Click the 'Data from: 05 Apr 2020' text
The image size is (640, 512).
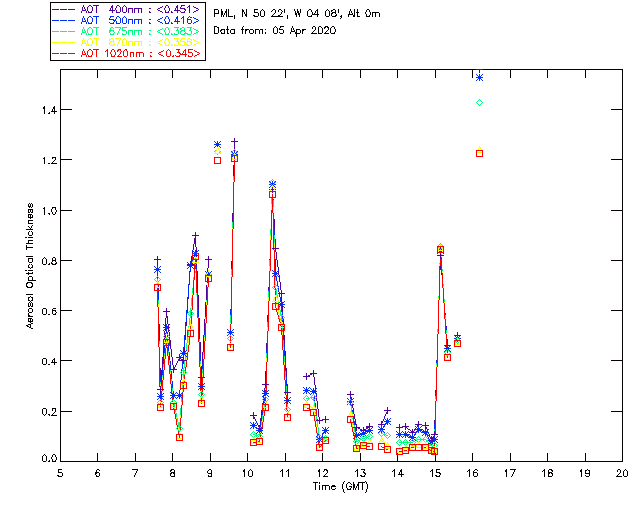point(275,31)
